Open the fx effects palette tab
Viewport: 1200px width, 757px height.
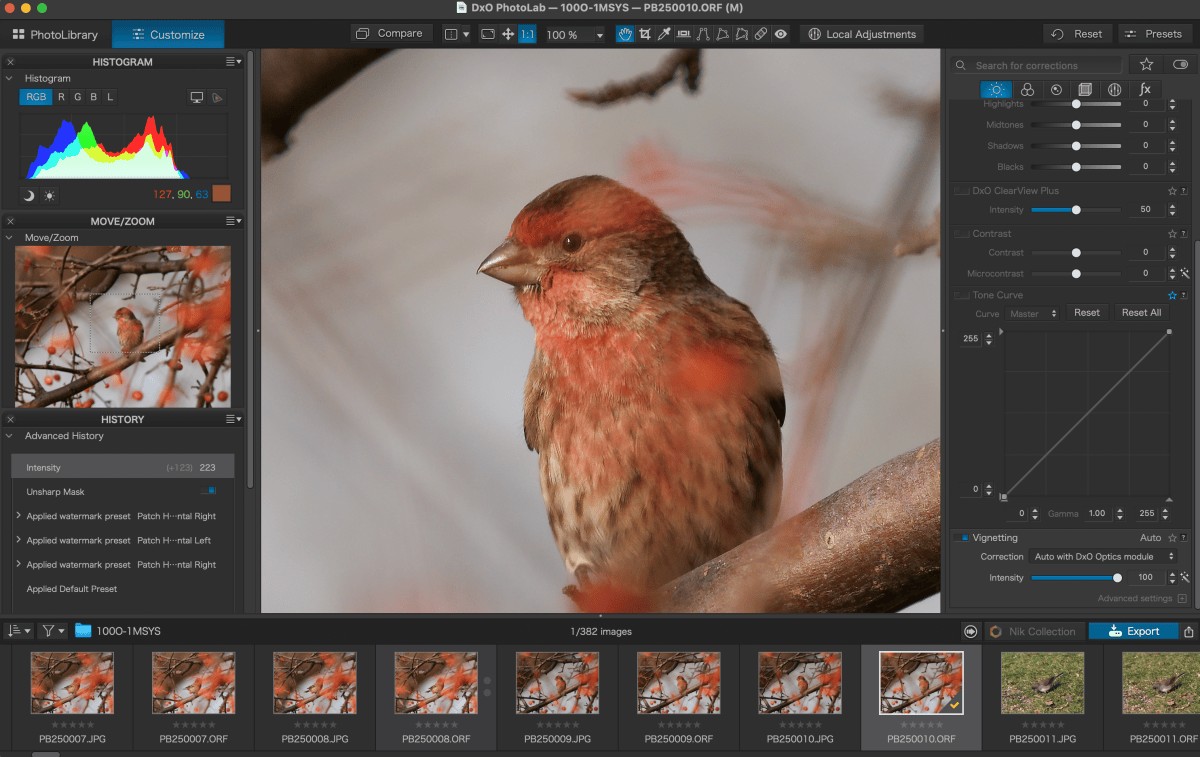pyautogui.click(x=1145, y=89)
